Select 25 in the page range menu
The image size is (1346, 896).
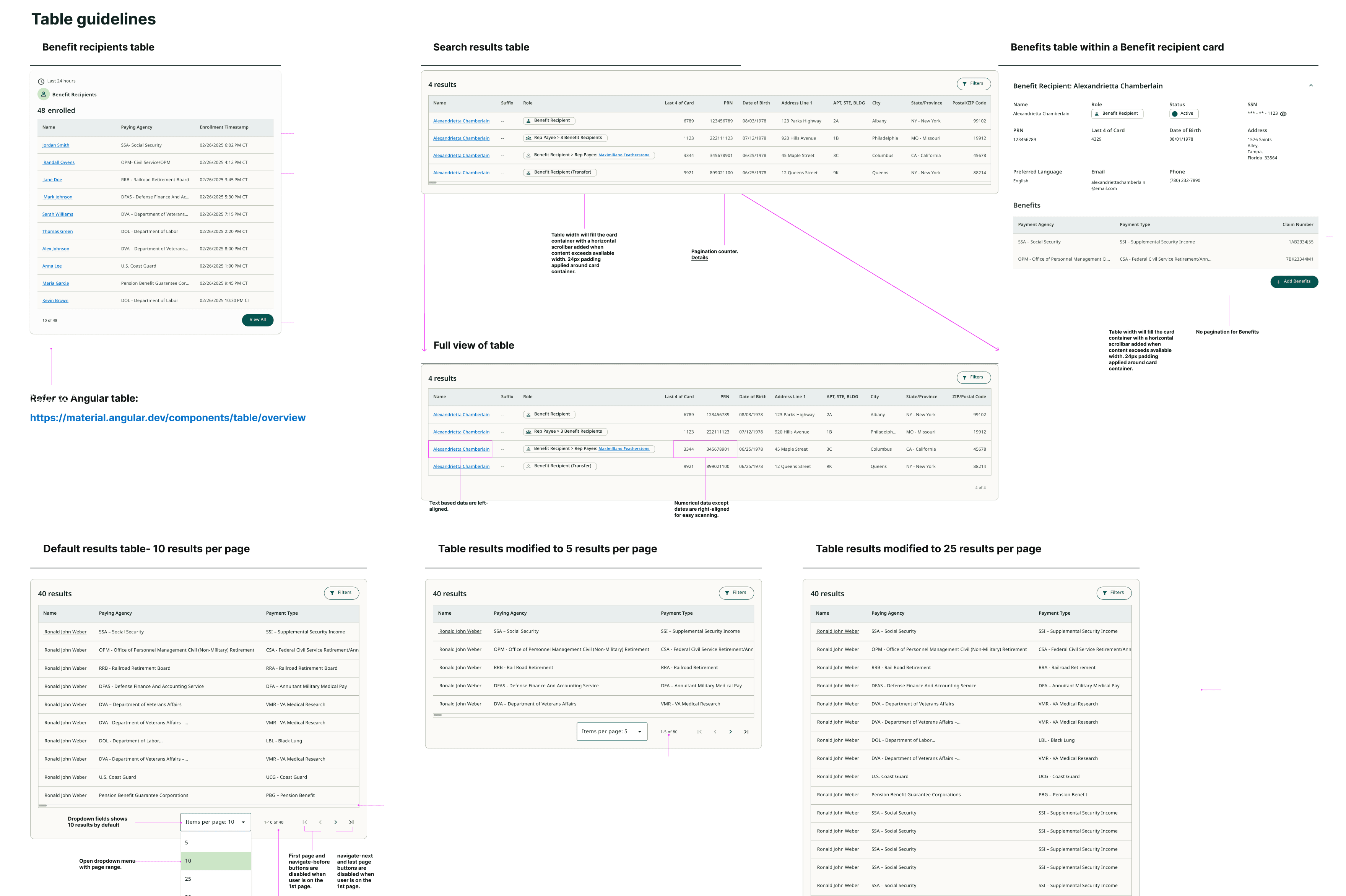(x=216, y=879)
